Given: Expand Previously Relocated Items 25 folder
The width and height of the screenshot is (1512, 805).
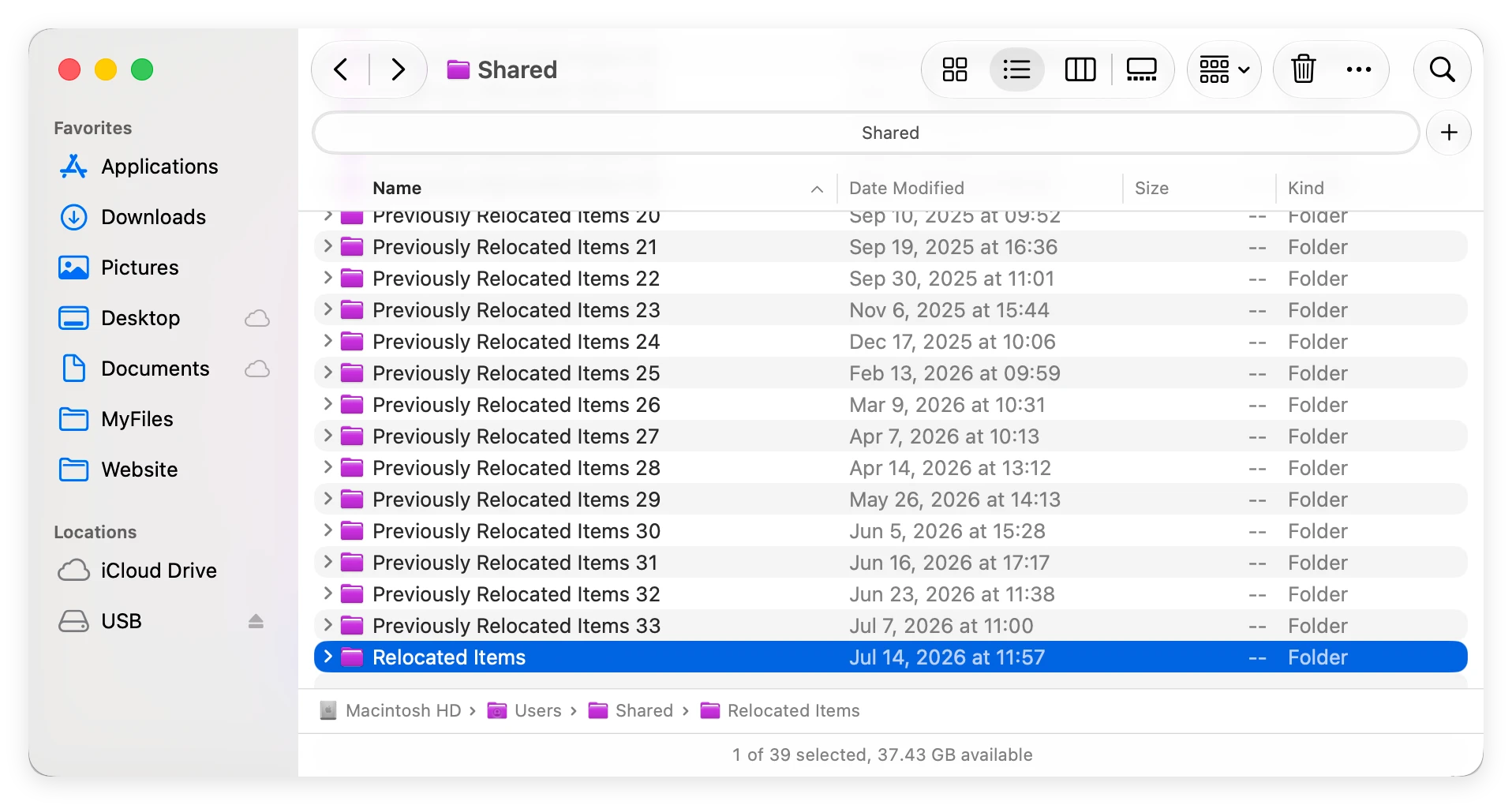Looking at the screenshot, I should click(x=327, y=373).
